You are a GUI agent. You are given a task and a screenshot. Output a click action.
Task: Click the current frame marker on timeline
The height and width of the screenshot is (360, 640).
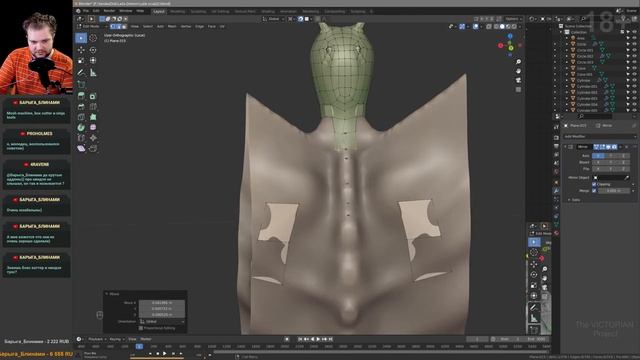tap(139, 347)
